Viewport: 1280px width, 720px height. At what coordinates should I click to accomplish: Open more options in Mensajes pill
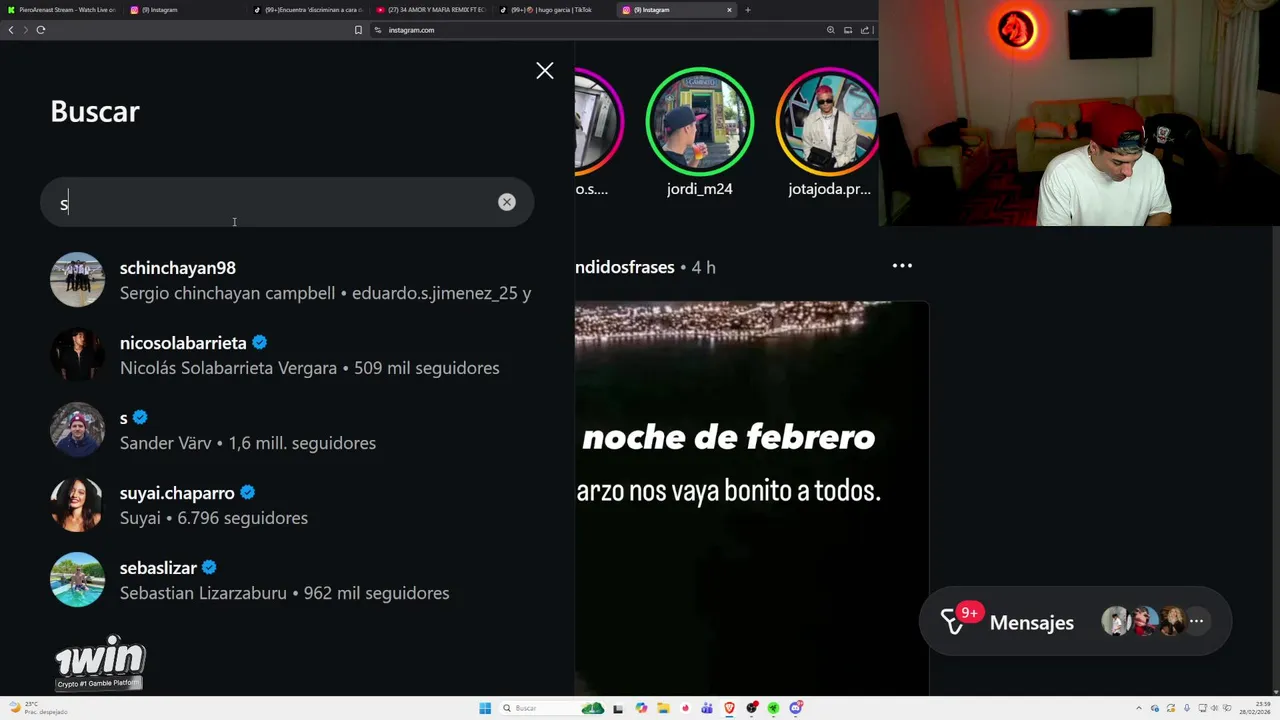1196,621
